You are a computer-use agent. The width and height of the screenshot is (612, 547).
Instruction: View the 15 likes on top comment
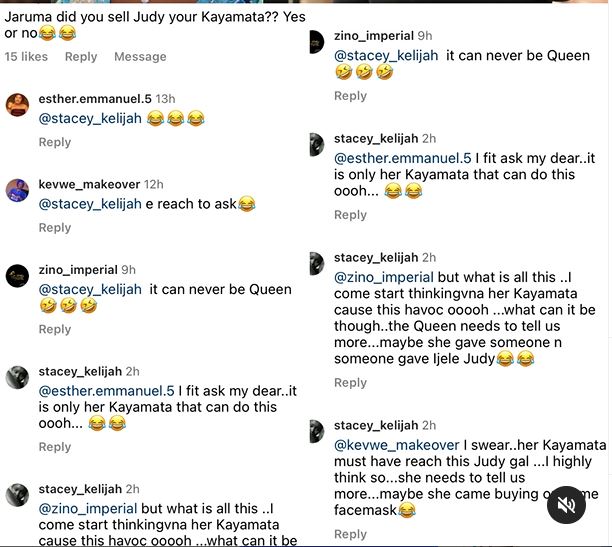click(26, 57)
